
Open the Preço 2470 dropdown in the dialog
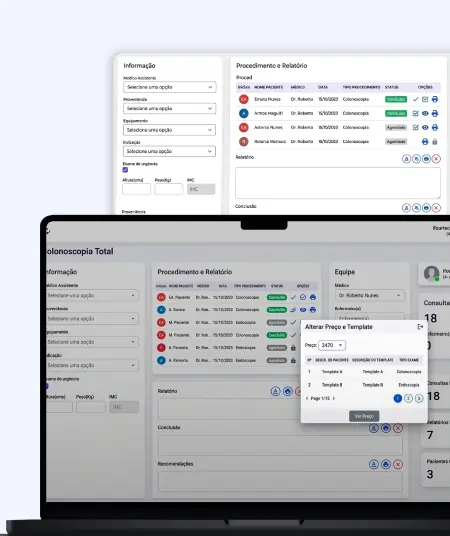coord(332,345)
